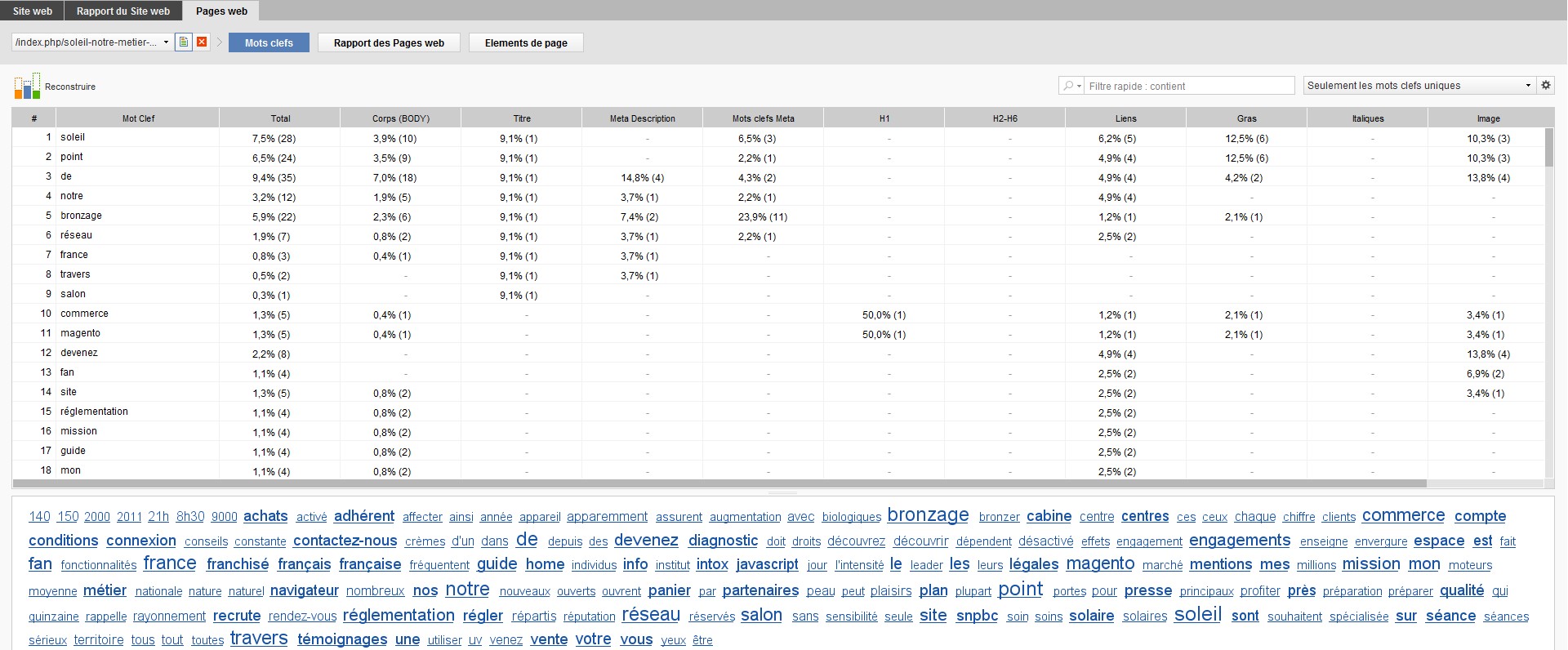Sort by the Liens column header
Image resolution: width=1568 pixels, height=650 pixels.
click(1126, 118)
